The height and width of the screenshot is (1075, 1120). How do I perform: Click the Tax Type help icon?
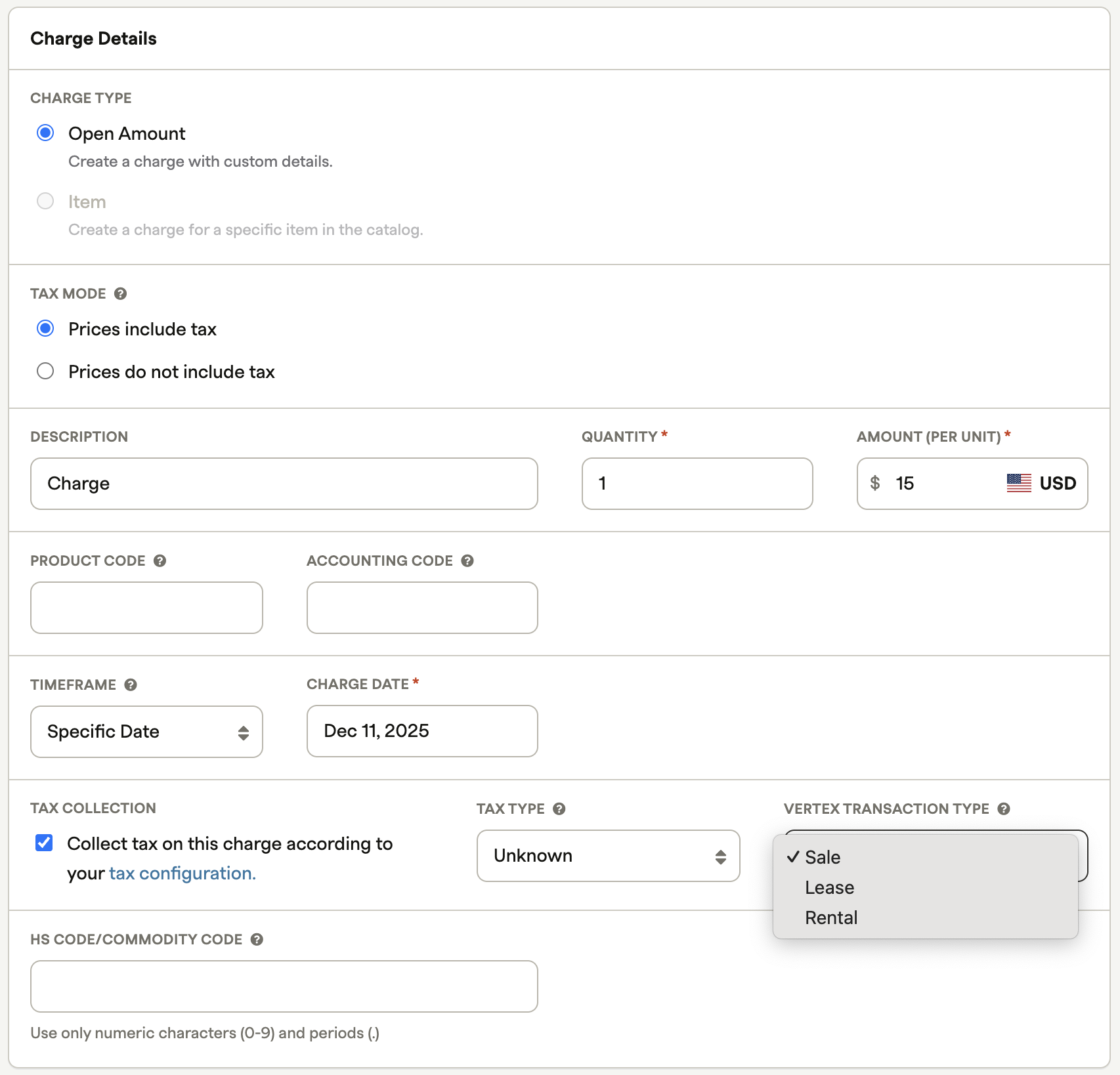pyautogui.click(x=559, y=809)
